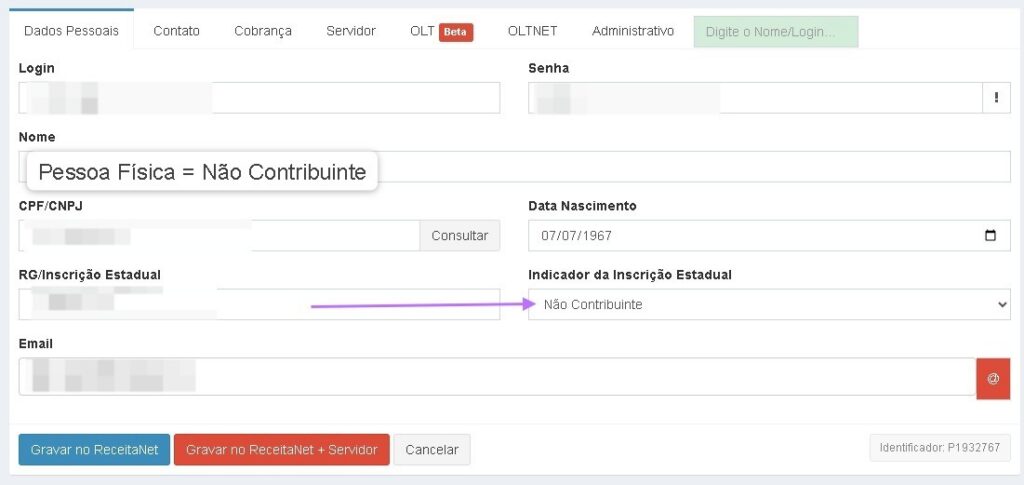Click Gravar no ReceitaNet button
Image resolution: width=1024 pixels, height=485 pixels.
94,450
